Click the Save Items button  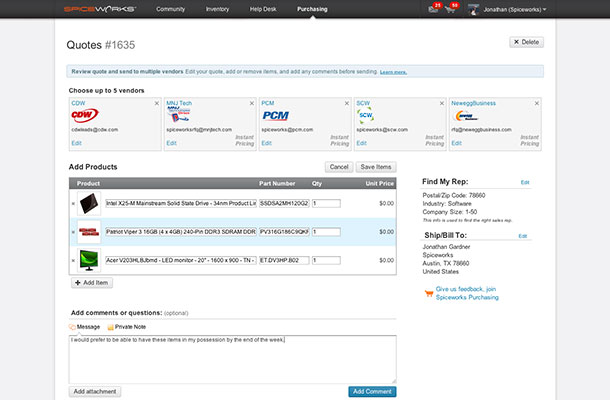[376, 167]
